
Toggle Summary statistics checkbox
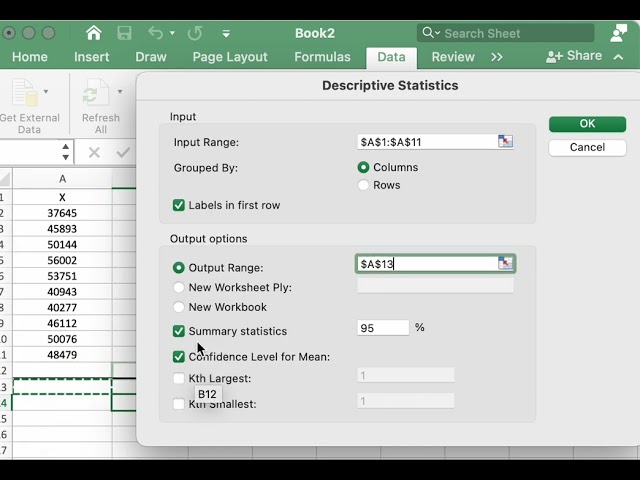179,331
